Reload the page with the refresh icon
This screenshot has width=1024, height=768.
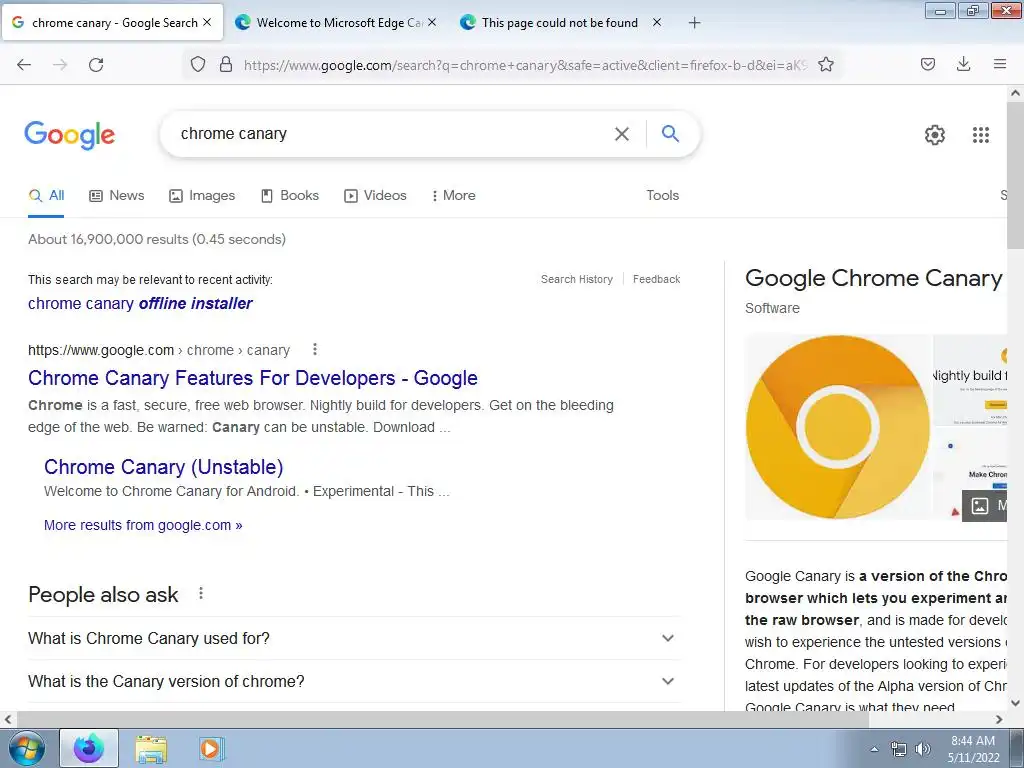pyautogui.click(x=96, y=65)
